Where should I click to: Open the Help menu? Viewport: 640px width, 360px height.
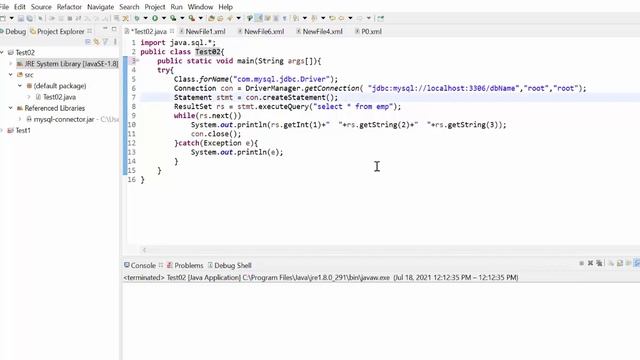click(x=225, y=7)
